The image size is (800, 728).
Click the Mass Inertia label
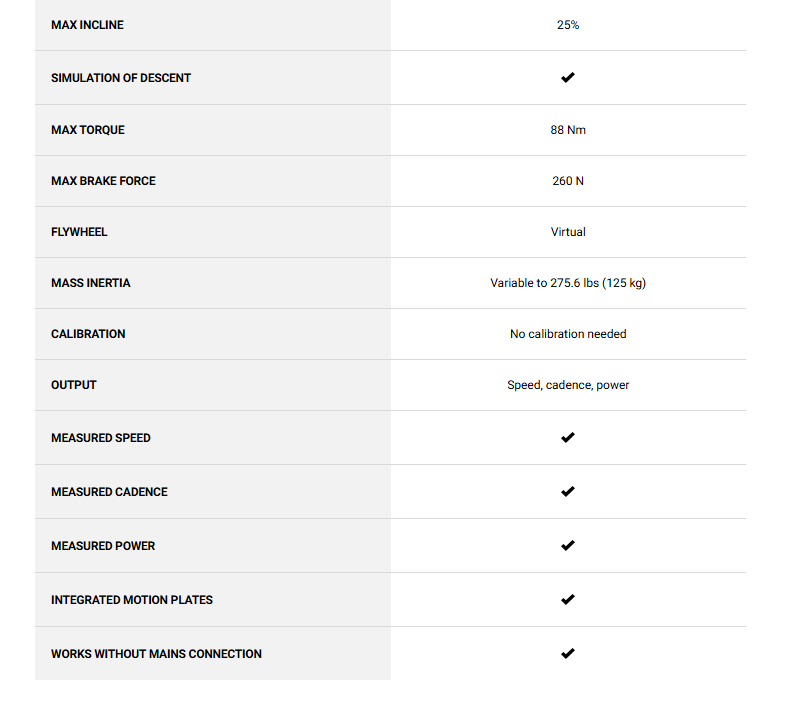tap(90, 283)
